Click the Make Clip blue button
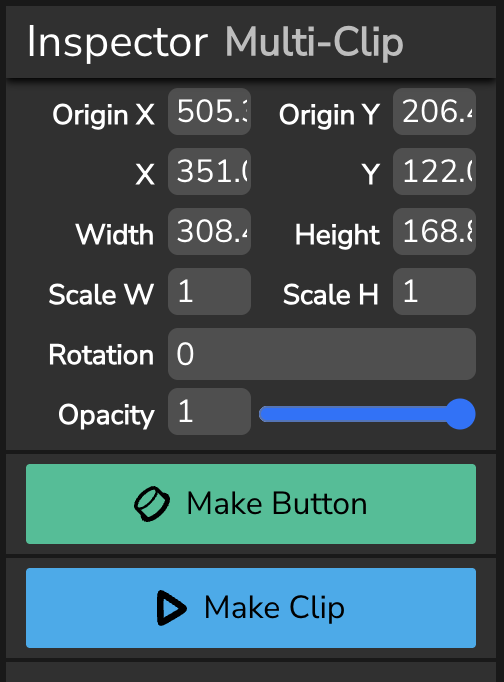This screenshot has width=504, height=682. click(251, 608)
